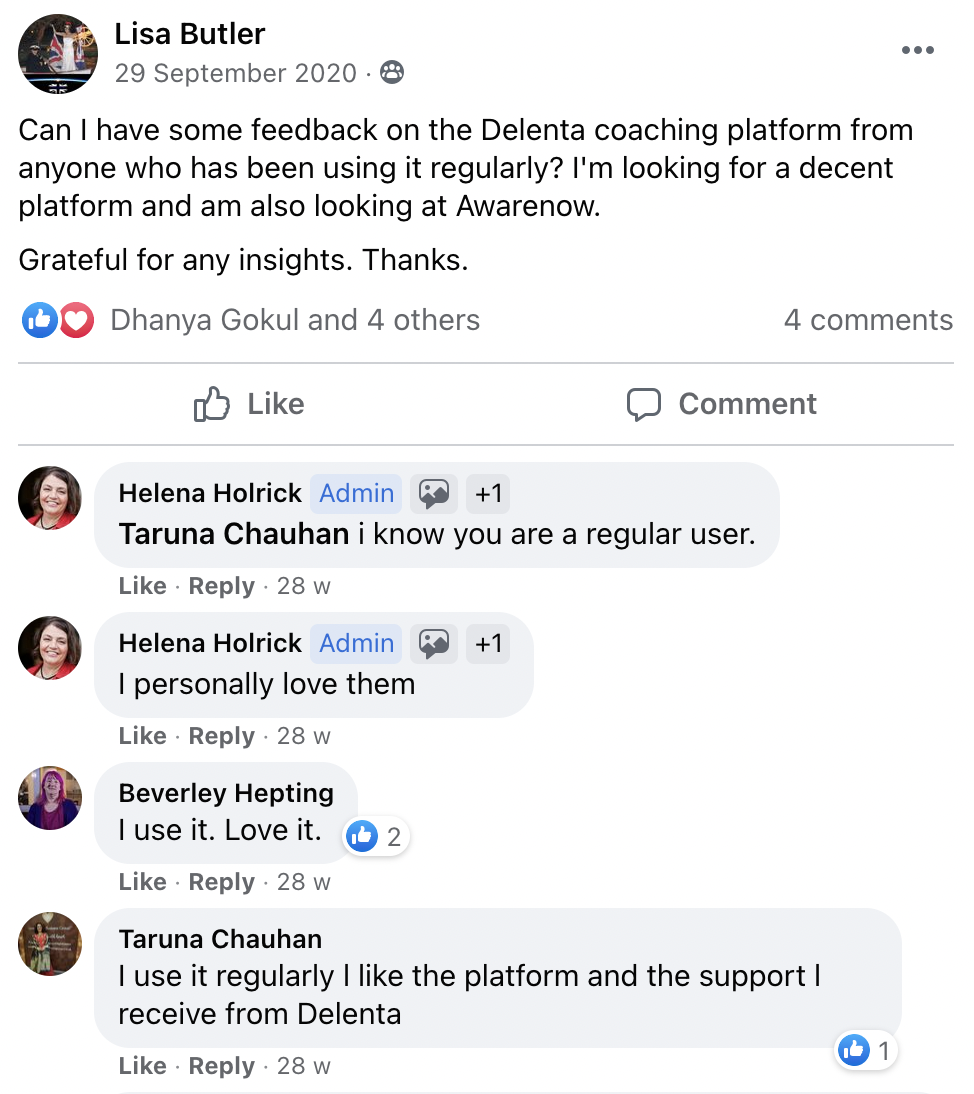Open Lisa Butler's profile name link
The height and width of the screenshot is (1094, 974).
pyautogui.click(x=190, y=34)
